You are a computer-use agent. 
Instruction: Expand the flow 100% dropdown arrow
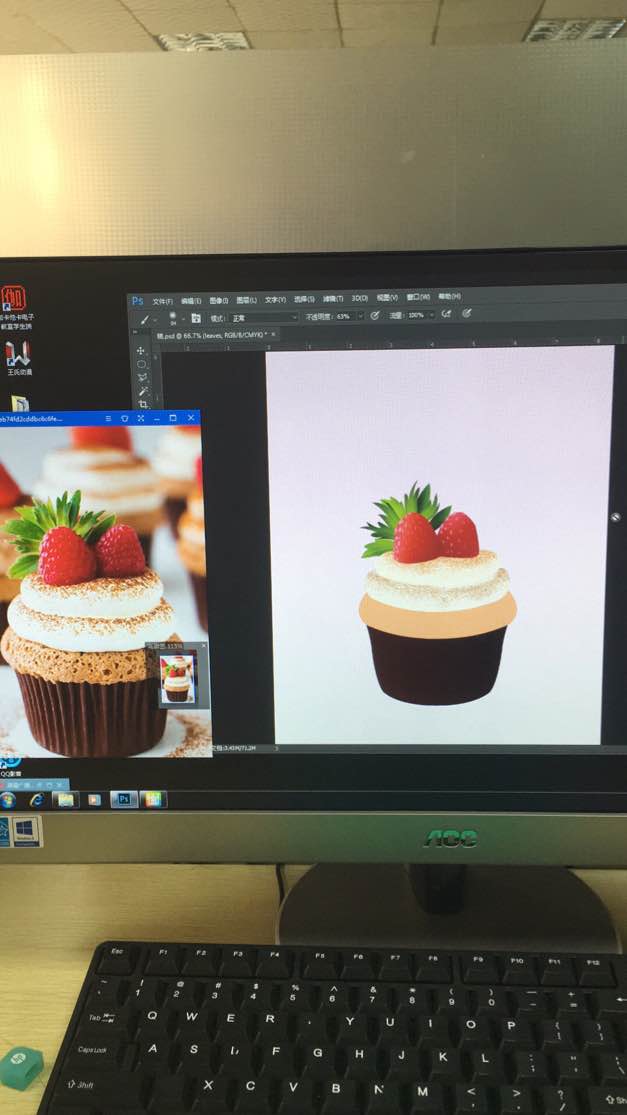tap(432, 314)
